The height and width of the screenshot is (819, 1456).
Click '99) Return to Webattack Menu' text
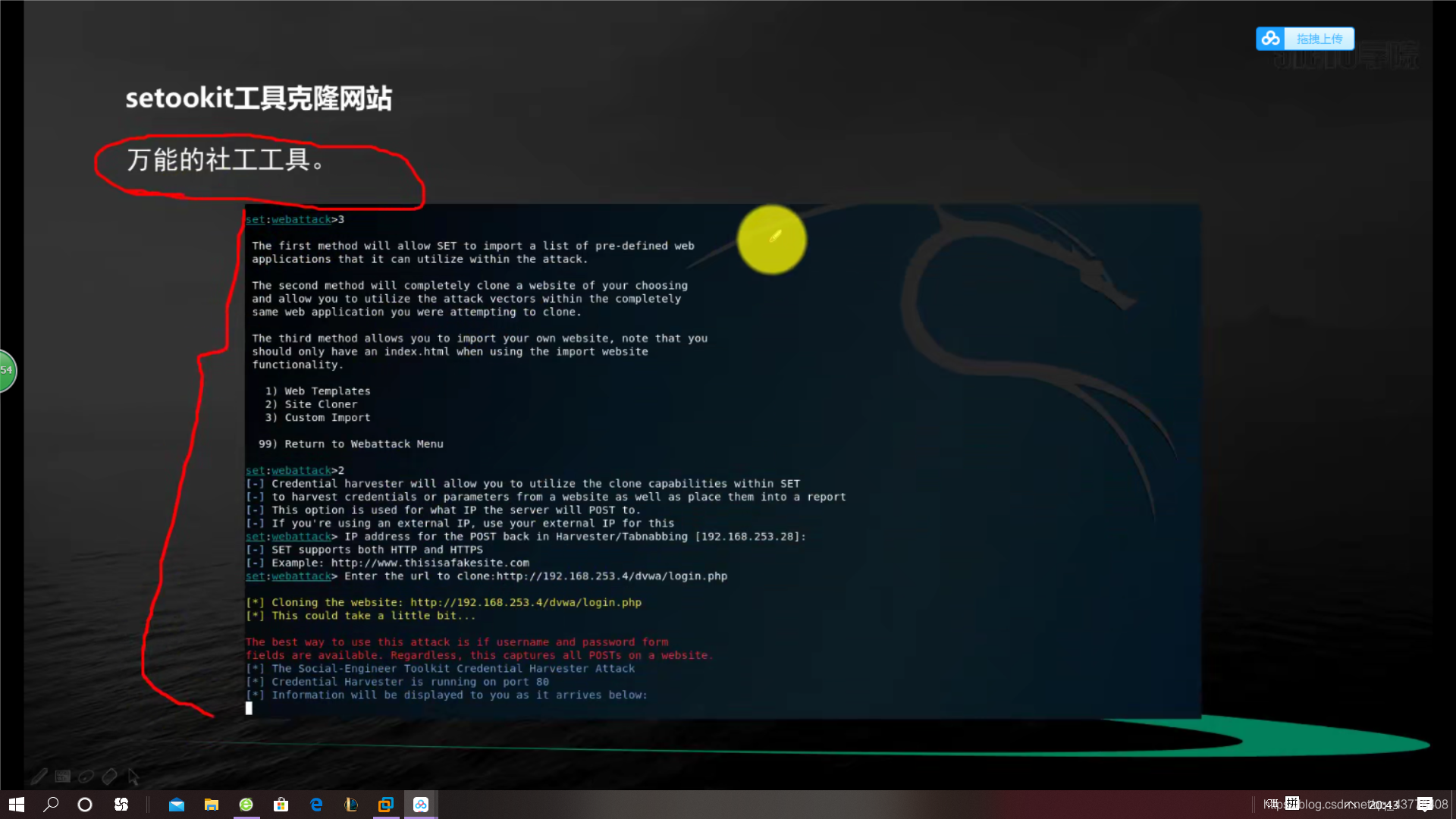coord(351,444)
